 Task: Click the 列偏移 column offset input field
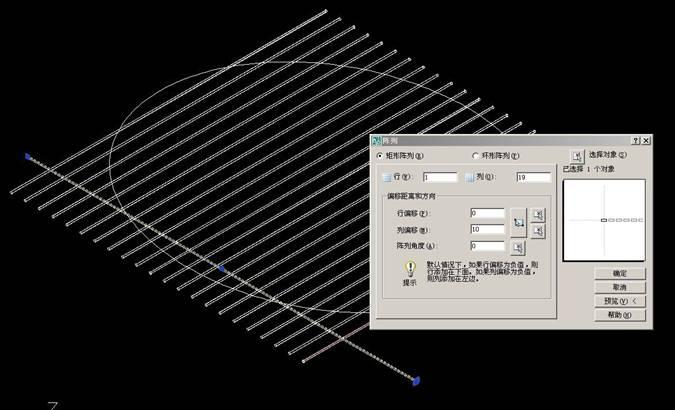coord(487,229)
